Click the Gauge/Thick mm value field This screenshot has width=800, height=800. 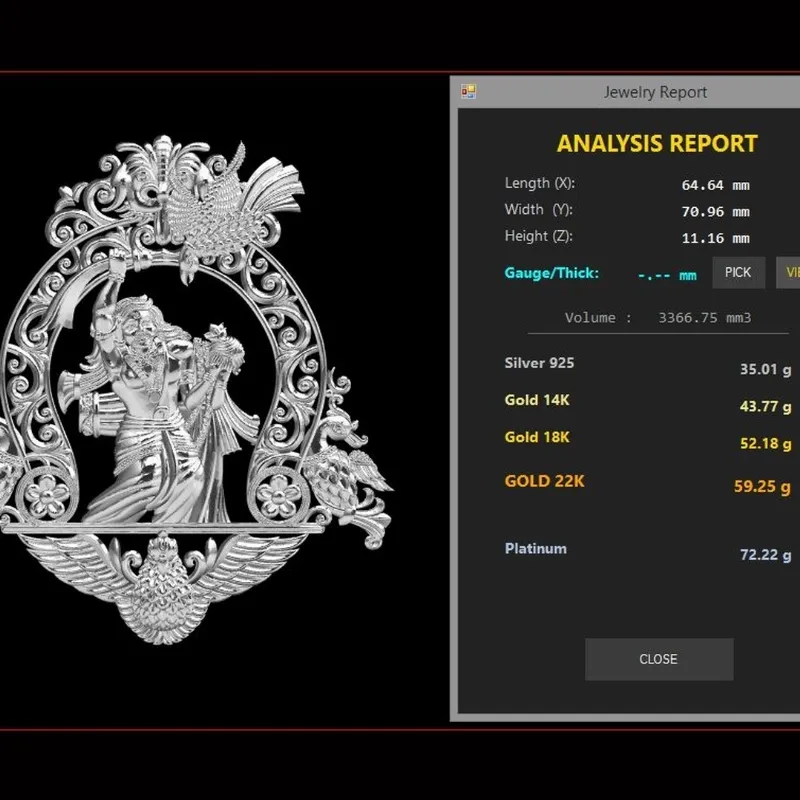667,276
